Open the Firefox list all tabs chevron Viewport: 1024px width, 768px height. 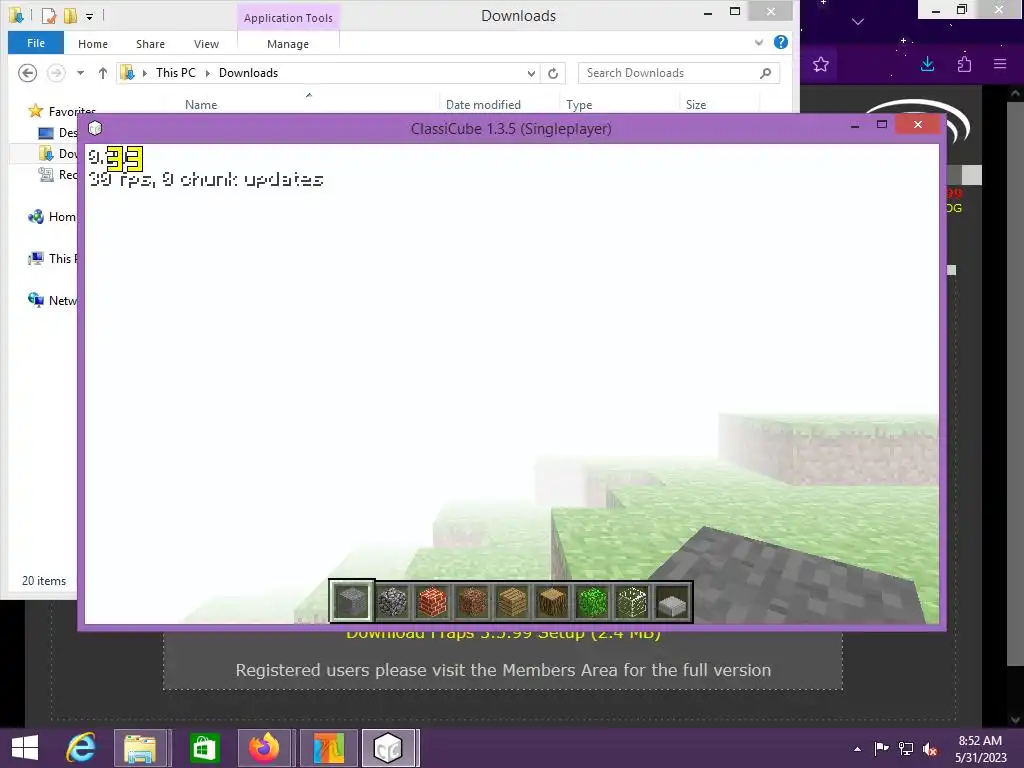[x=858, y=22]
